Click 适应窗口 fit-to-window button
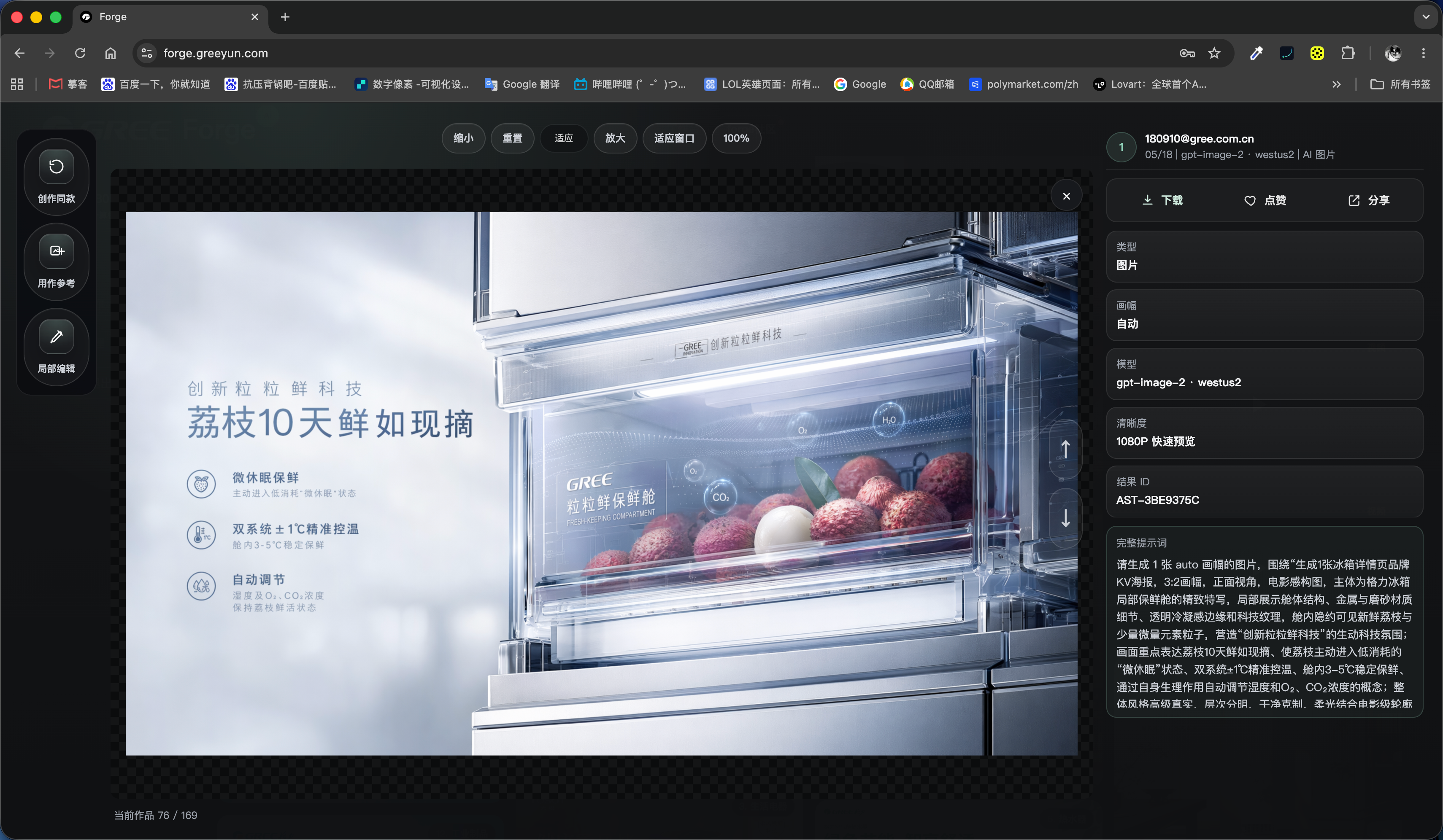Screen dimensions: 1443x840 click(x=674, y=138)
